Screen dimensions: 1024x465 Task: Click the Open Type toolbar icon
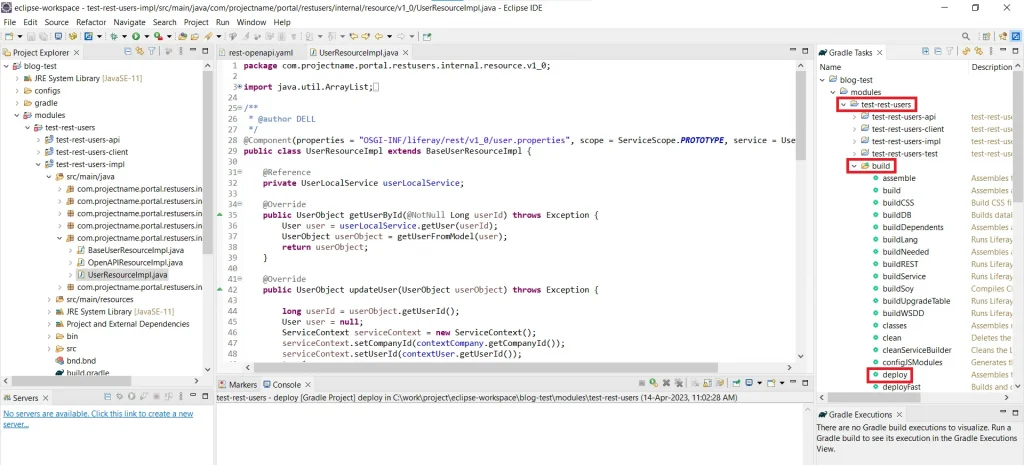point(183,36)
